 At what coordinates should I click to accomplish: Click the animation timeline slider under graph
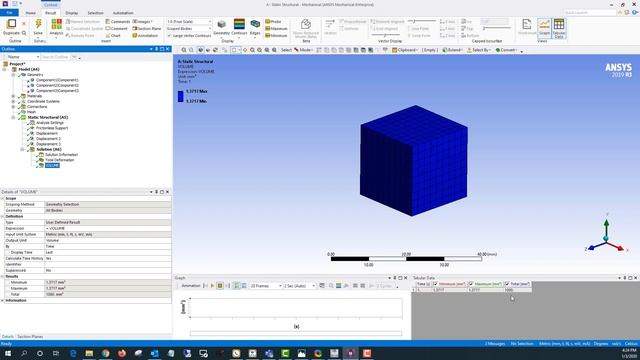click(296, 333)
